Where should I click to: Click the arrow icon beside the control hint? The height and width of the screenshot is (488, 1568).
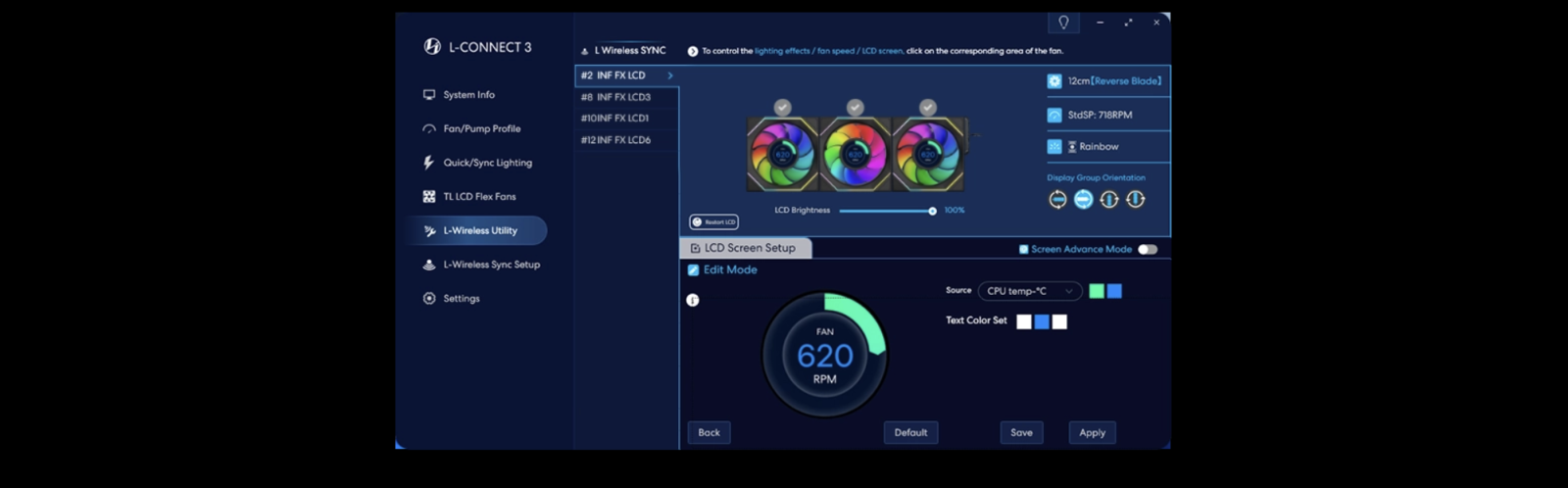(x=693, y=51)
